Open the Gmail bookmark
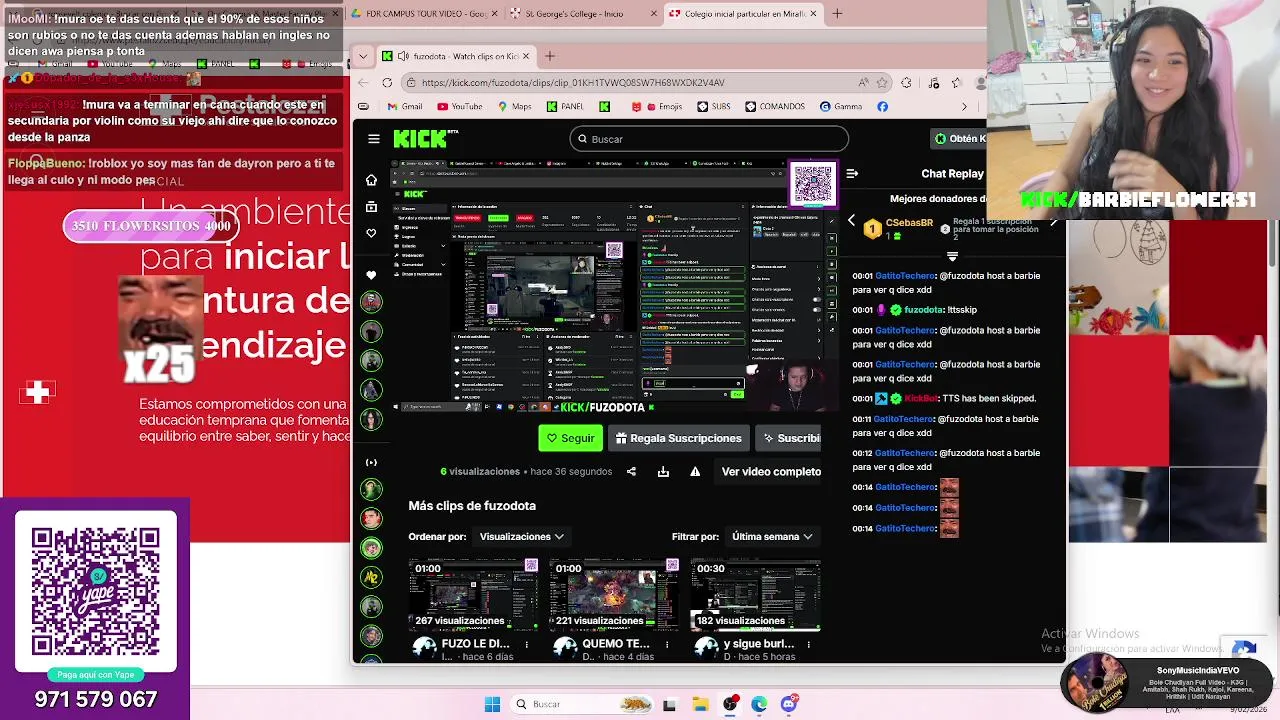1280x720 pixels. (405, 106)
